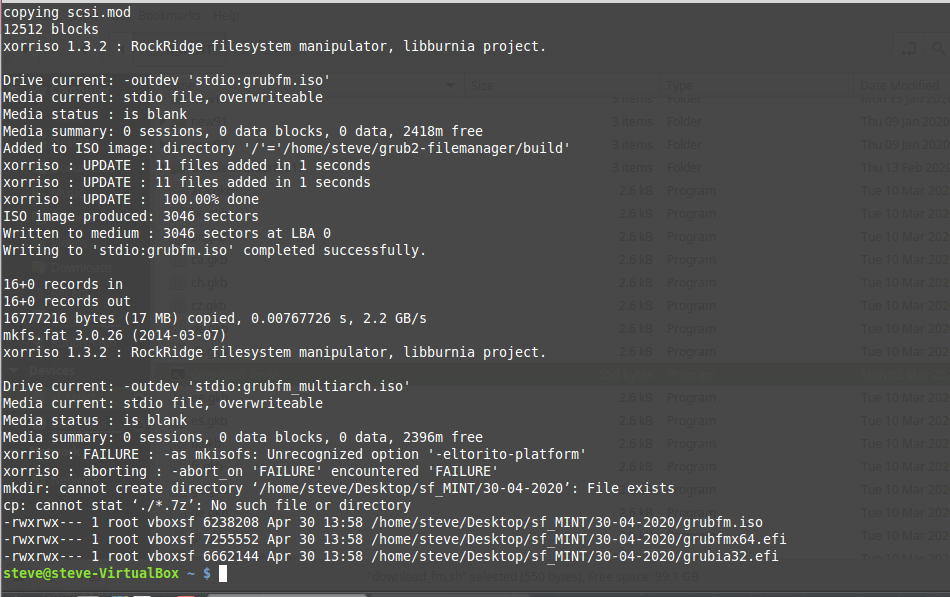Collapse the Devices section in the sidebar

point(15,370)
